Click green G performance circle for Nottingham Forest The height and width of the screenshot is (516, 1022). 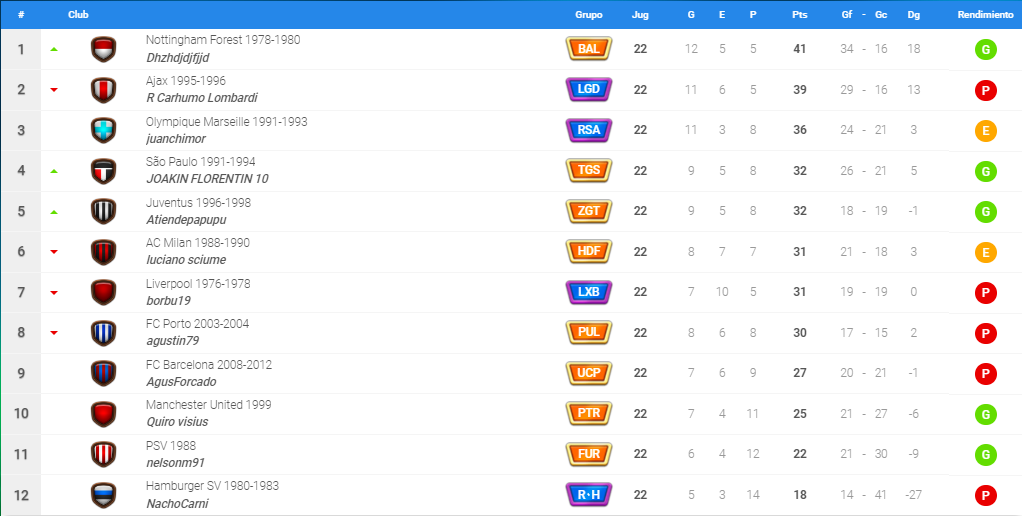click(x=986, y=50)
